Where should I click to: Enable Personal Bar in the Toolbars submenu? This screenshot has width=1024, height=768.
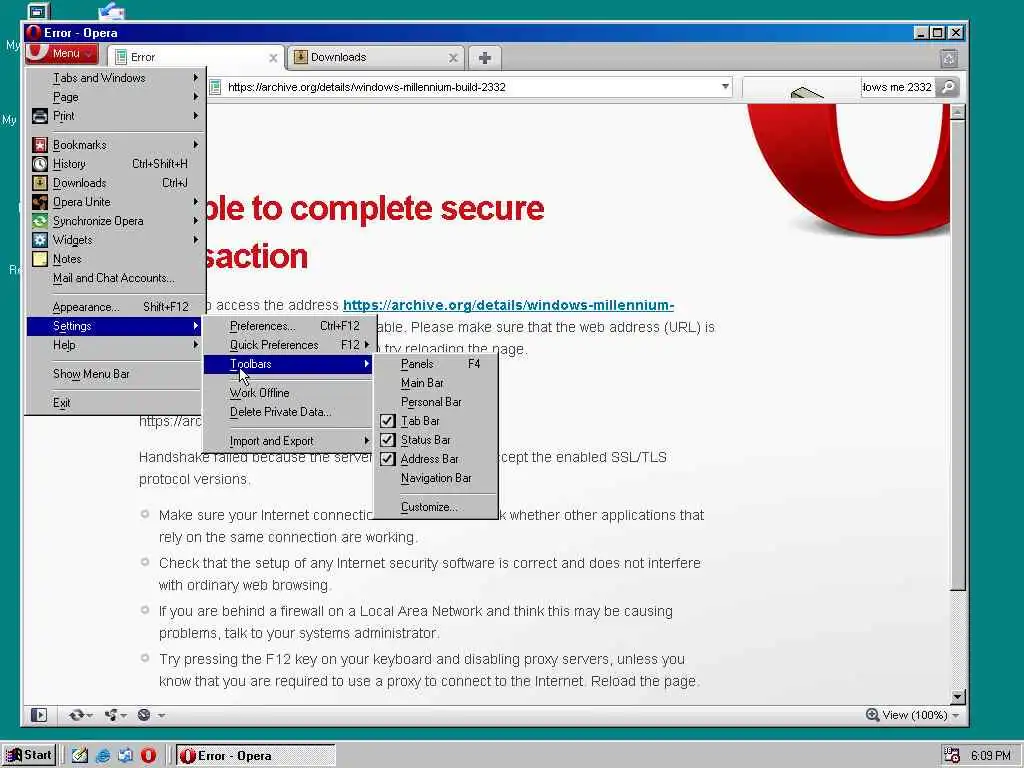436,402
